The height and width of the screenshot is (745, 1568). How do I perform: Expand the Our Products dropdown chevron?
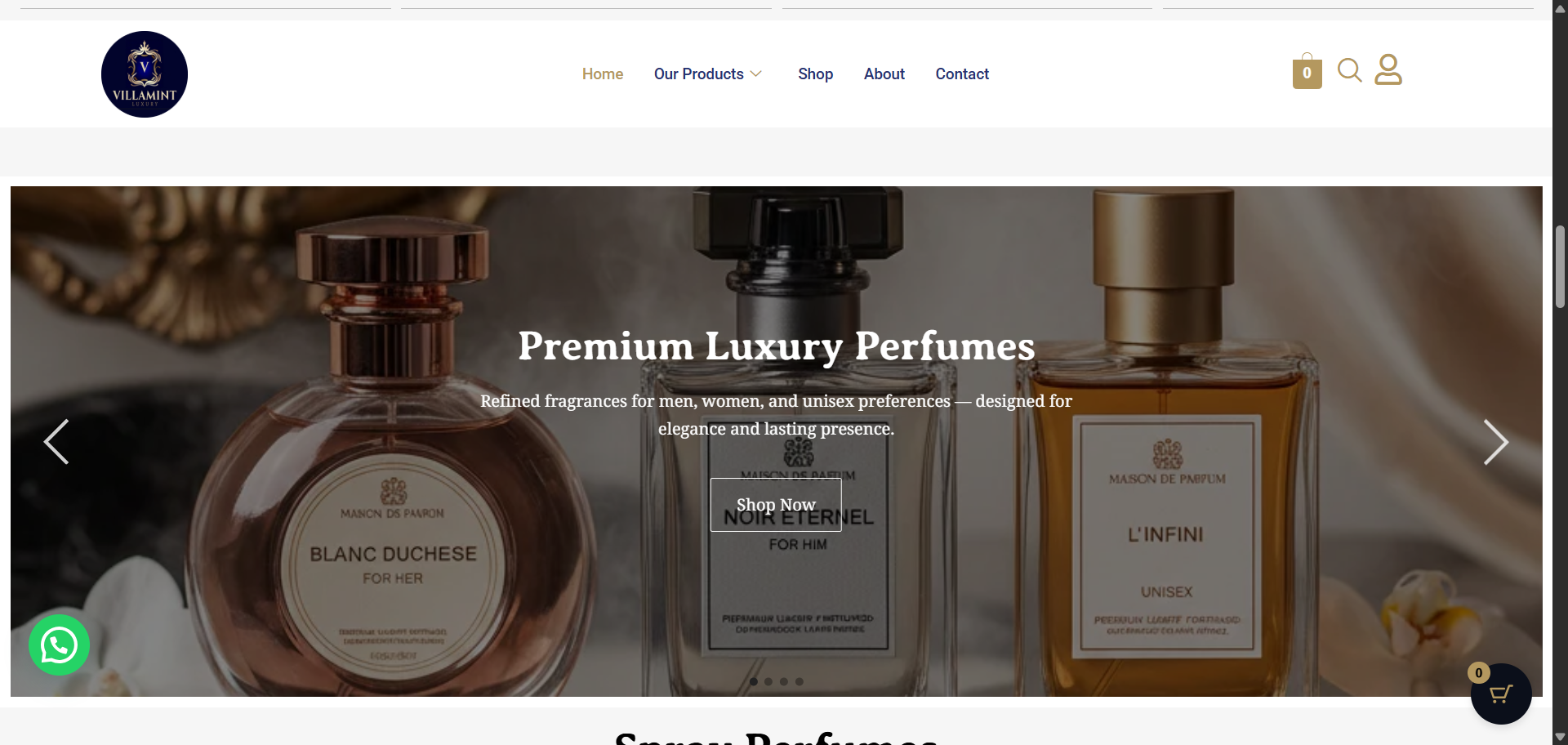click(756, 74)
